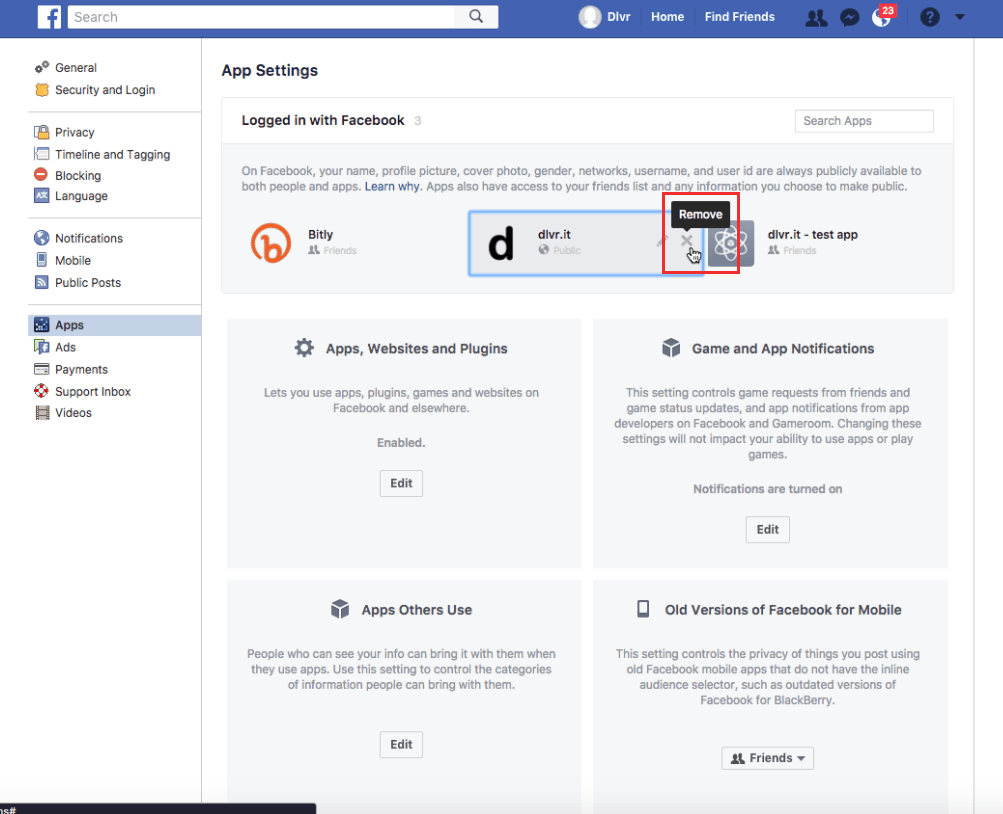Click the Public Posts RSS icon

42,282
